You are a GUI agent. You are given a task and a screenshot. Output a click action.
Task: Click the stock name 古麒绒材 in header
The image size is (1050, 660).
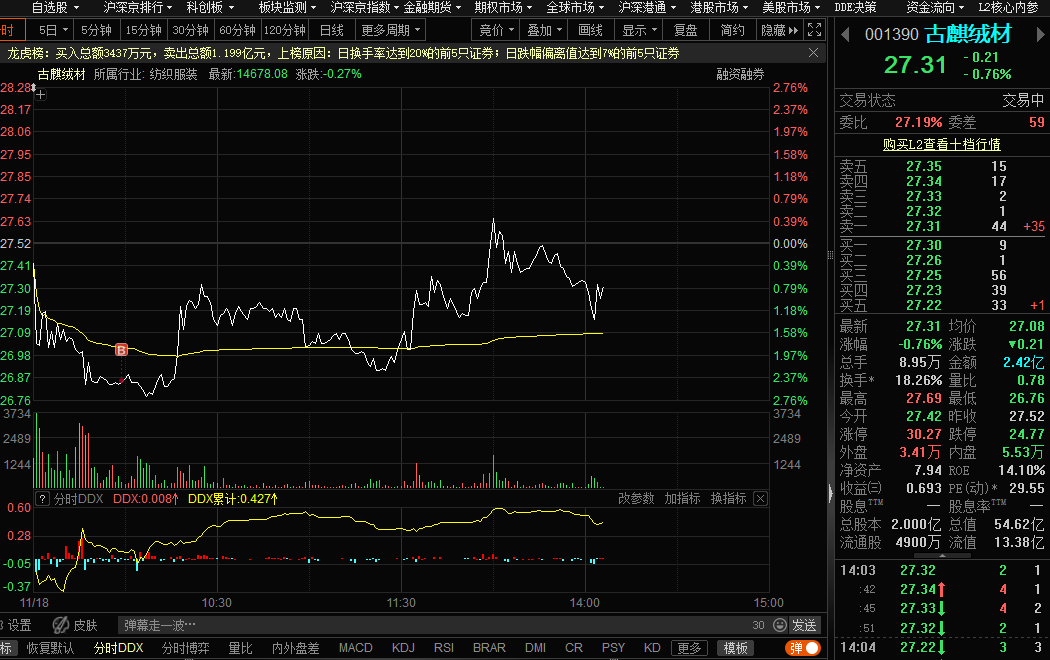tap(968, 34)
